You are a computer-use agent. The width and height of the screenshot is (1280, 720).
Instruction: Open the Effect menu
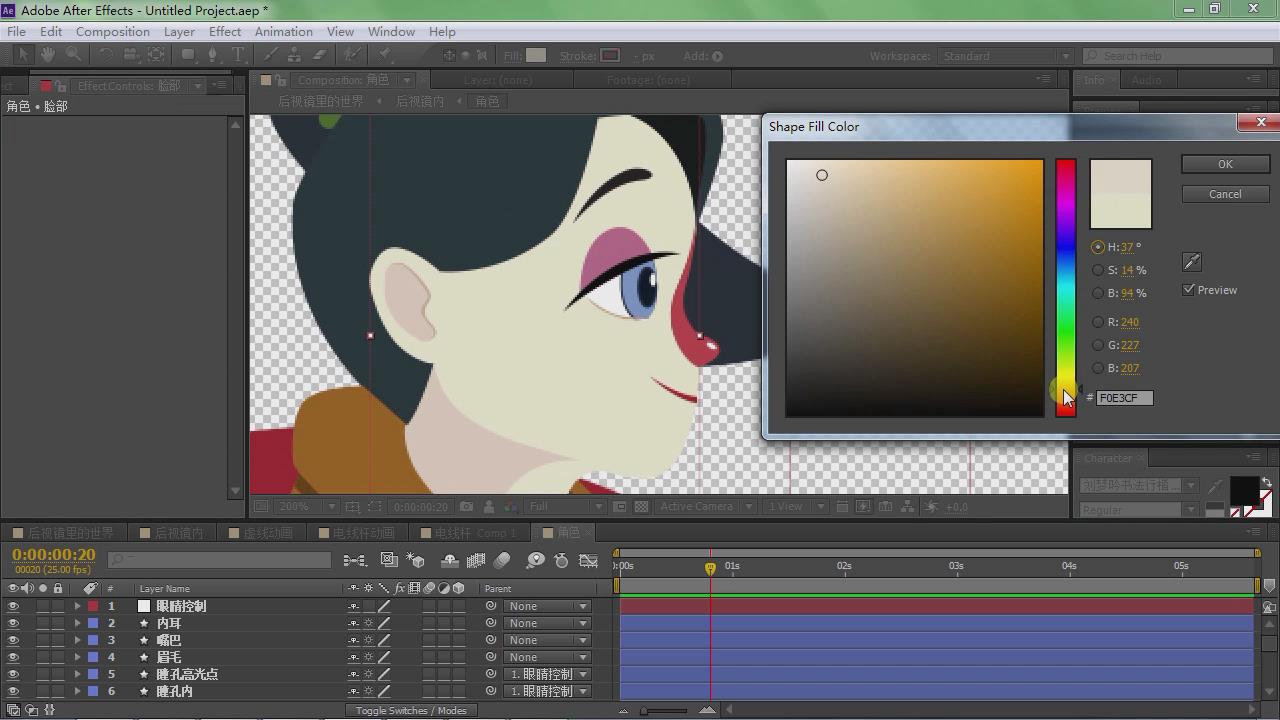225,31
